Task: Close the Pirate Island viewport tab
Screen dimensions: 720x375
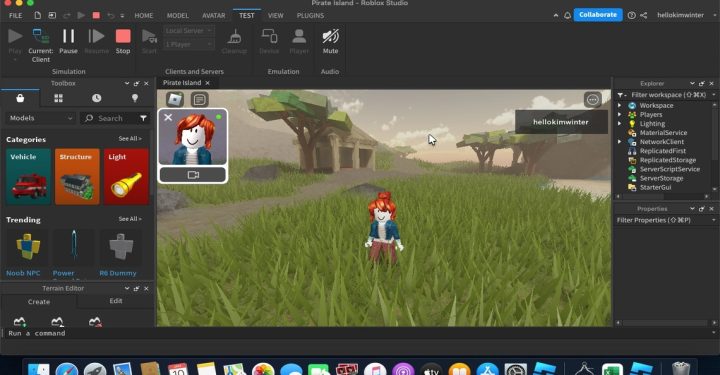Action: click(x=208, y=83)
